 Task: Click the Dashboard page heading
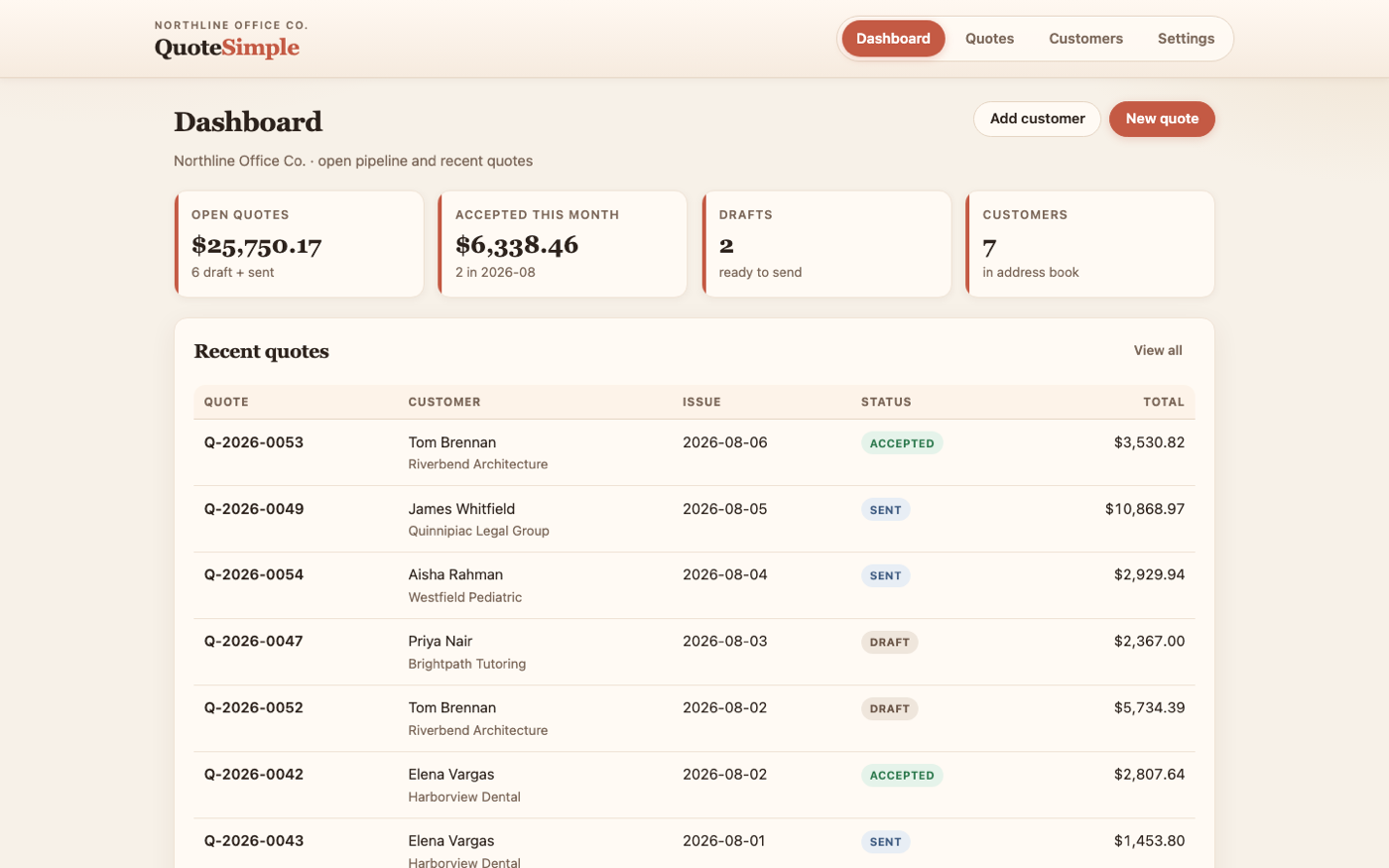(248, 121)
